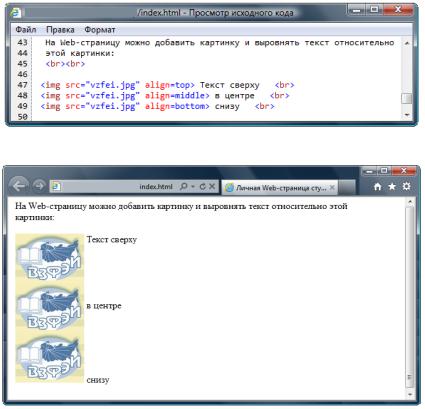
Task: Close the source code viewer window
Action: (x=397, y=10)
